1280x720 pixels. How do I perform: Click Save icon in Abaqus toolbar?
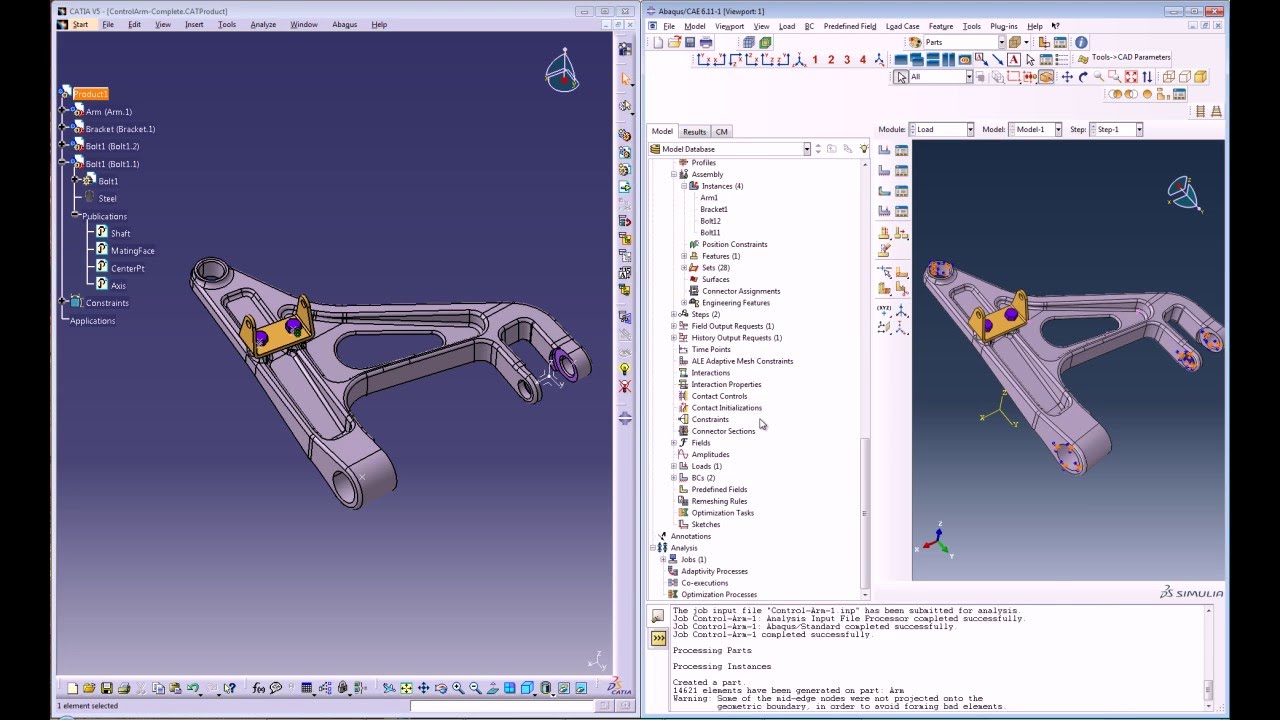click(x=690, y=42)
